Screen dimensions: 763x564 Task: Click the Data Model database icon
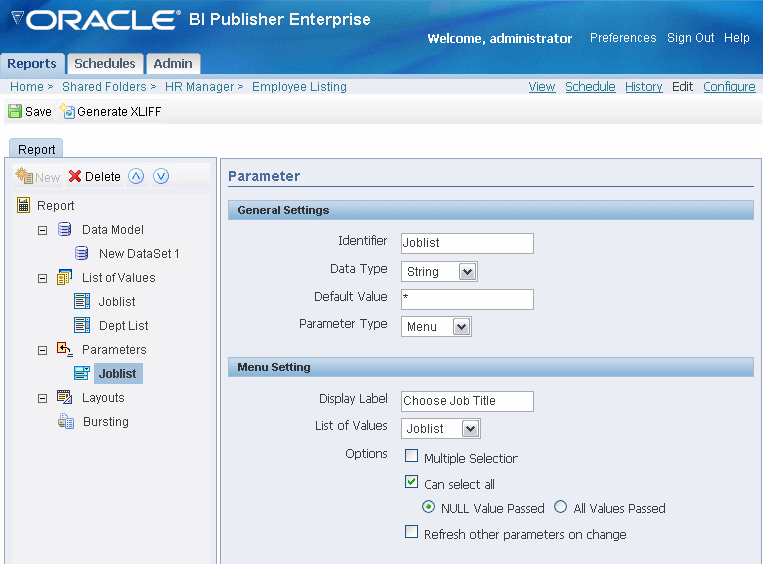65,229
